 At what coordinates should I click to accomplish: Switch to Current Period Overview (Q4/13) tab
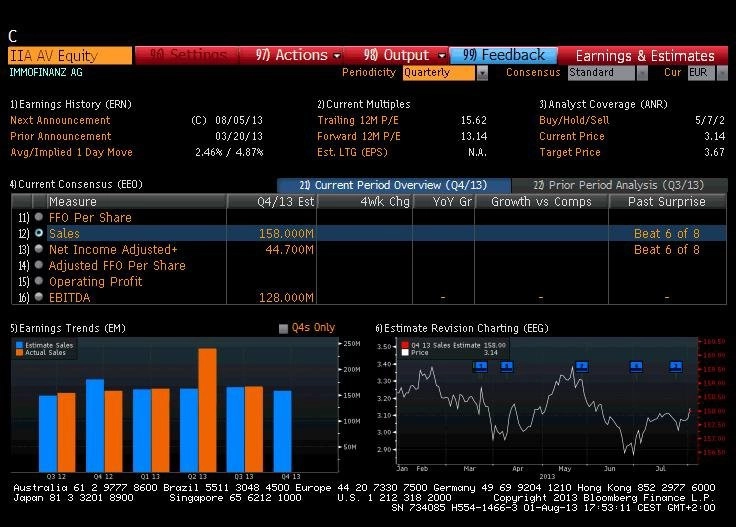click(393, 185)
